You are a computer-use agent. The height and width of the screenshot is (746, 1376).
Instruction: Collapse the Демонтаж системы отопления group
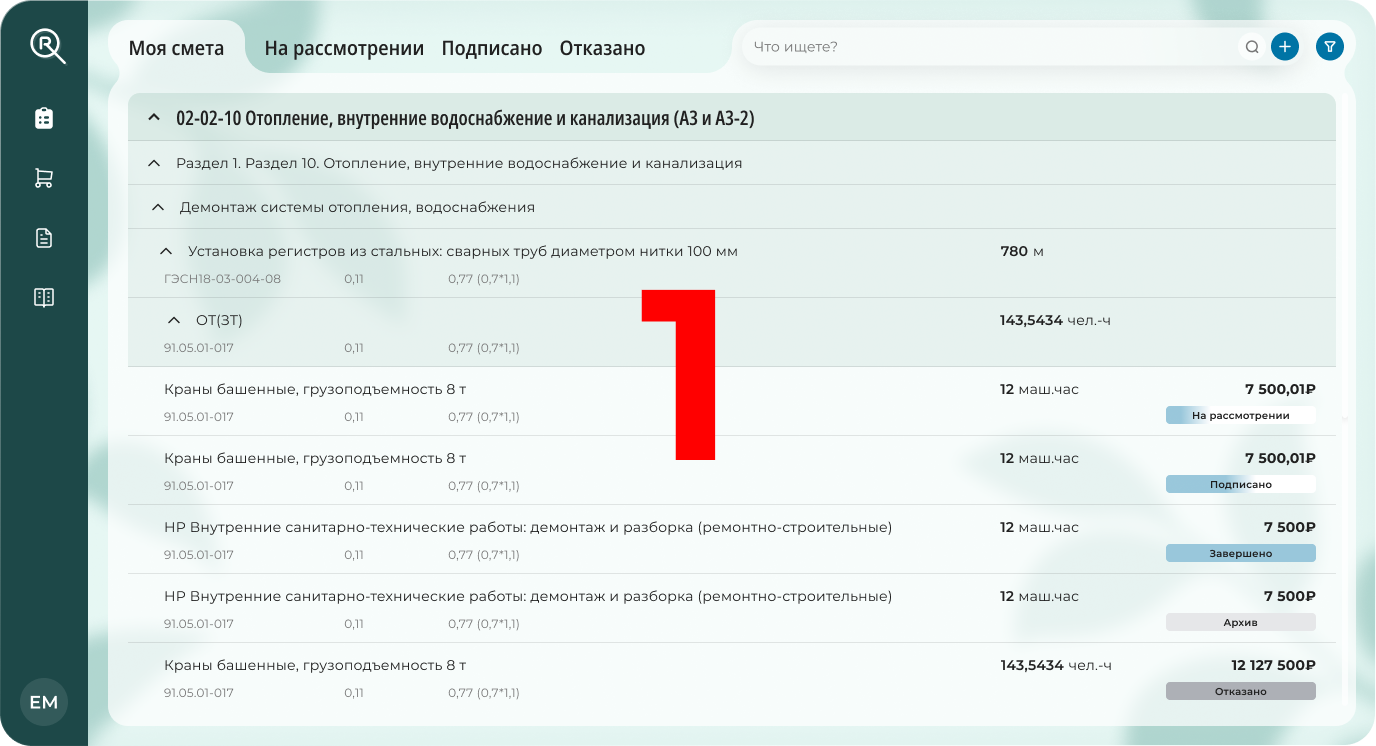(x=157, y=207)
